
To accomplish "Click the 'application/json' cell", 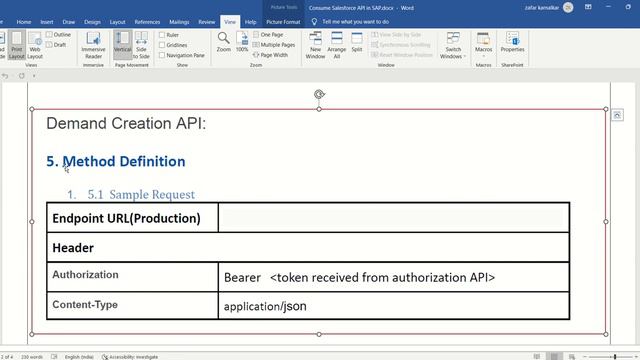I will click(394, 306).
